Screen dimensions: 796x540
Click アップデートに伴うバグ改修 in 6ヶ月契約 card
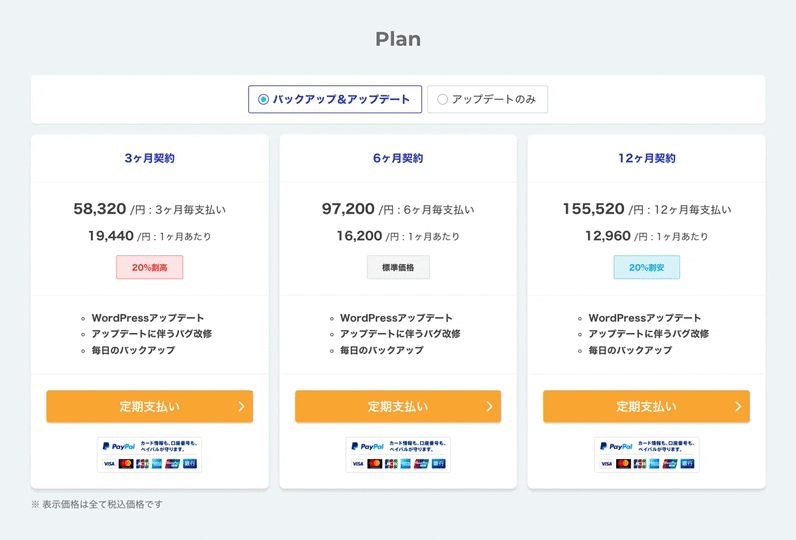(x=400, y=333)
